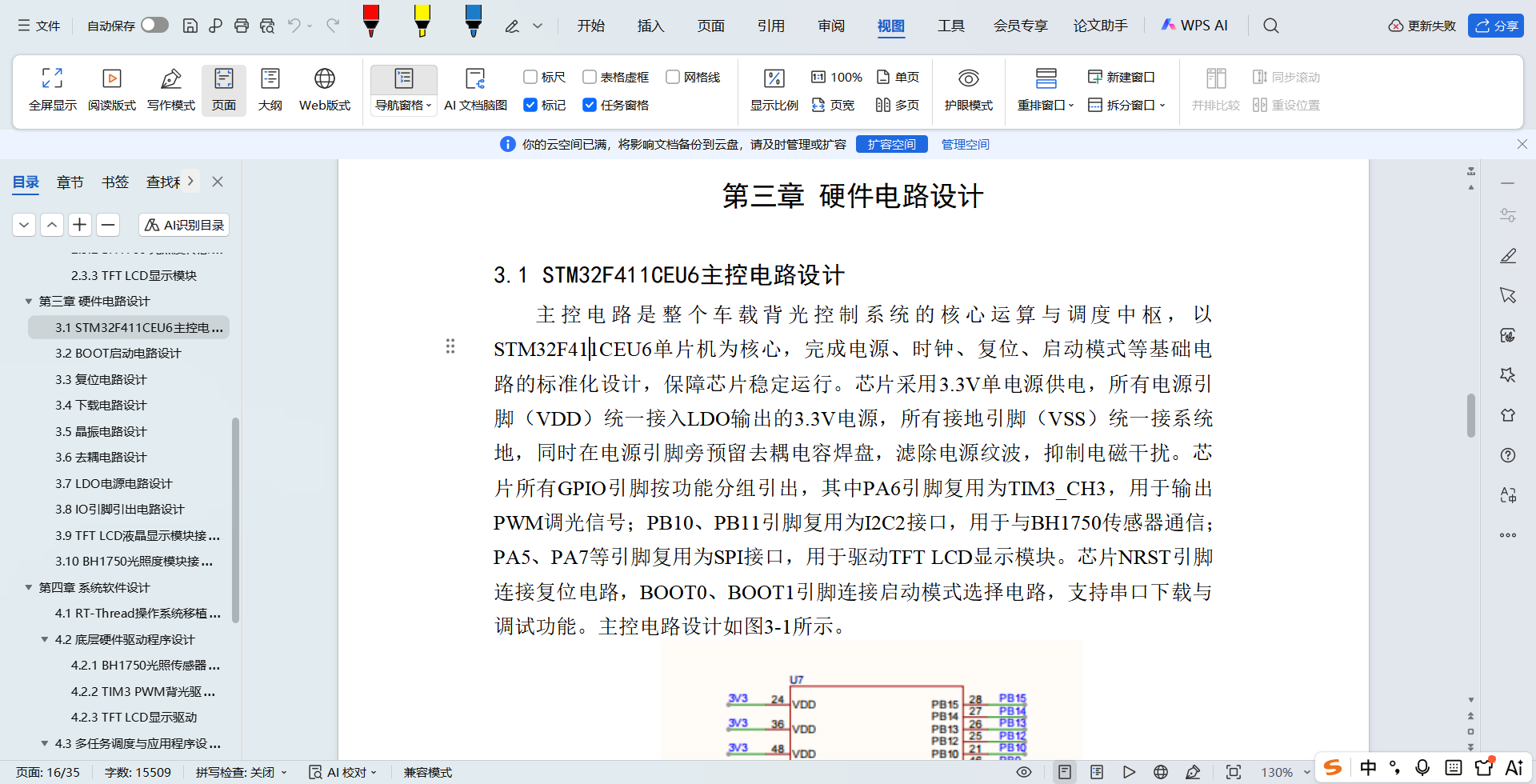This screenshot has height=784, width=1536.
Task: Switch to reading layout view
Action: pyautogui.click(x=112, y=89)
